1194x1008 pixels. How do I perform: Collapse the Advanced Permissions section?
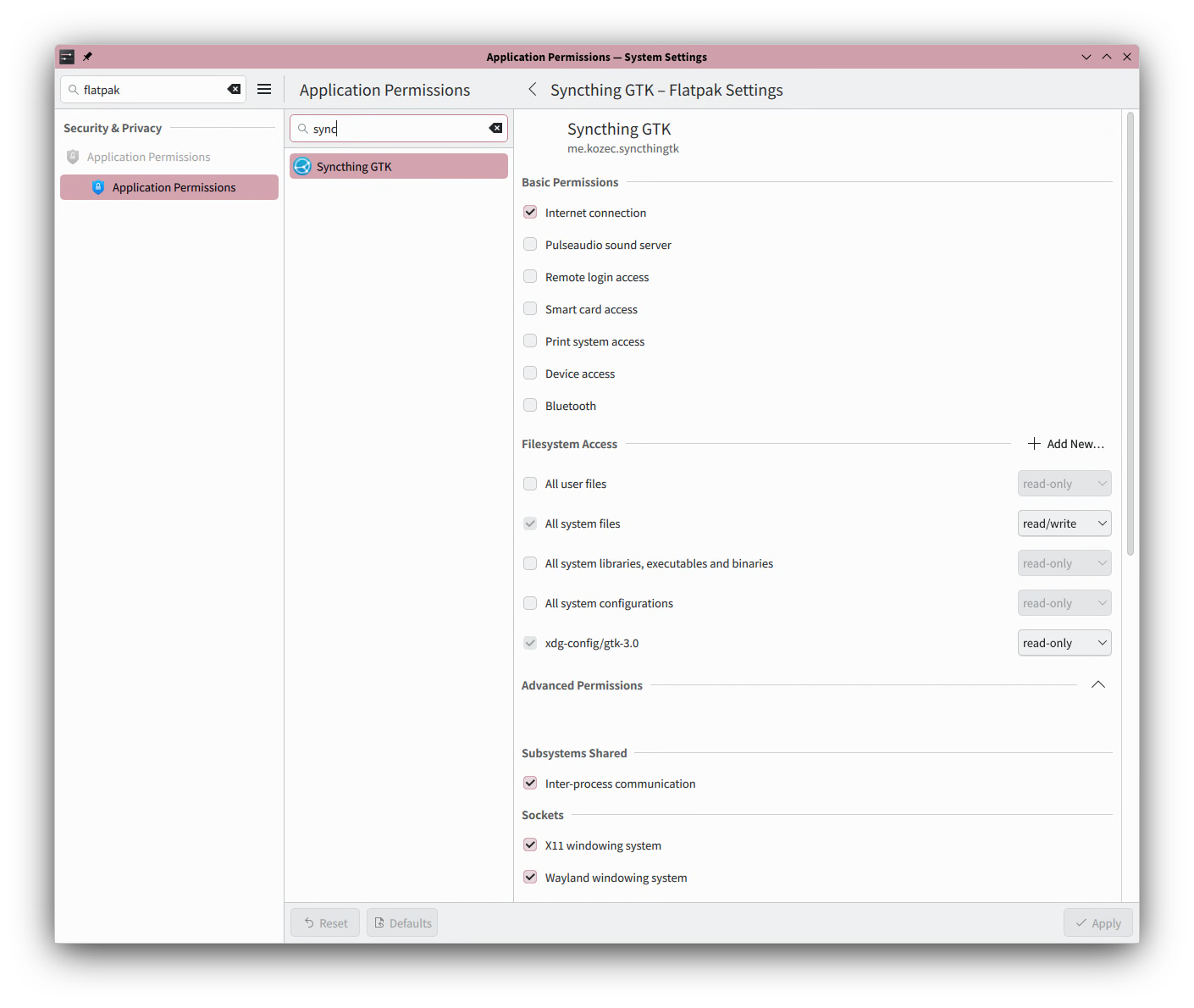pyautogui.click(x=1098, y=684)
